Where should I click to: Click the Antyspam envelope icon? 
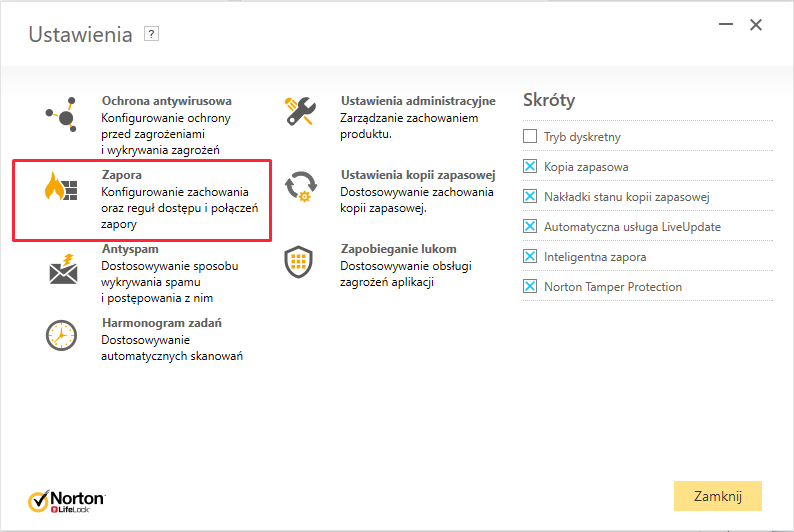point(63,269)
